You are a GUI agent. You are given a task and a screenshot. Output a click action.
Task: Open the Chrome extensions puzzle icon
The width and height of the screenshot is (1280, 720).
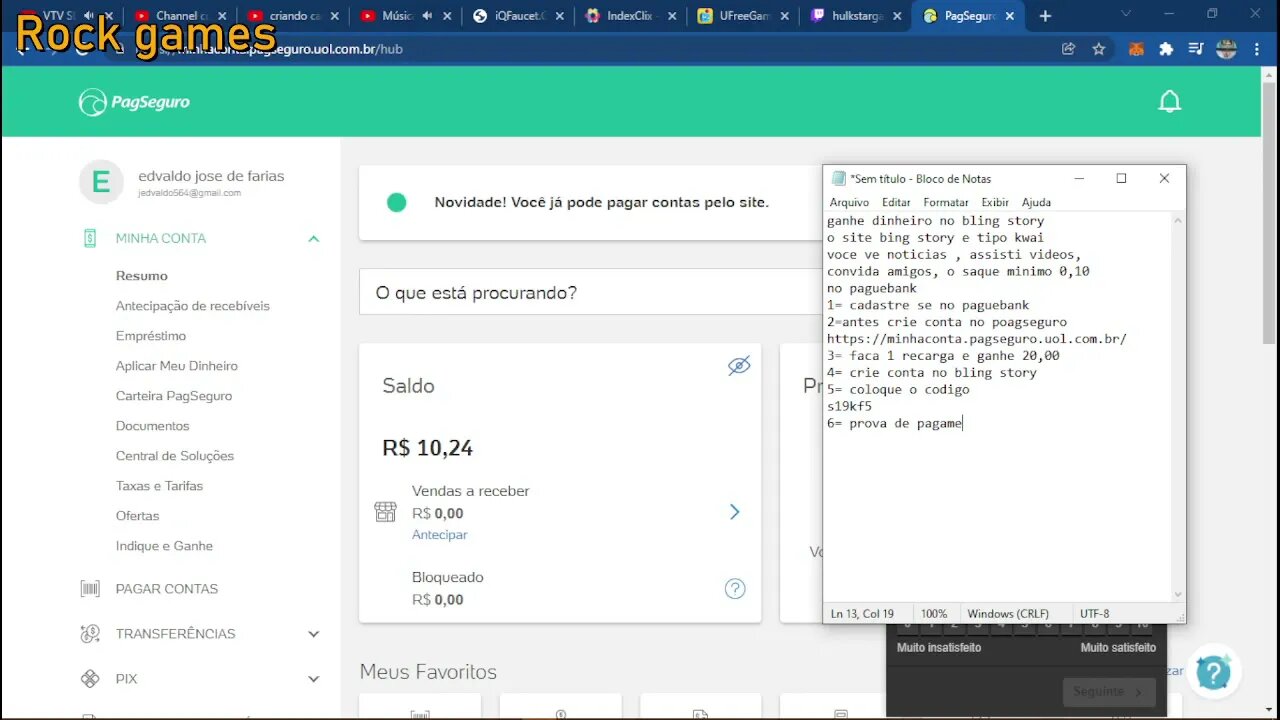click(x=1166, y=48)
